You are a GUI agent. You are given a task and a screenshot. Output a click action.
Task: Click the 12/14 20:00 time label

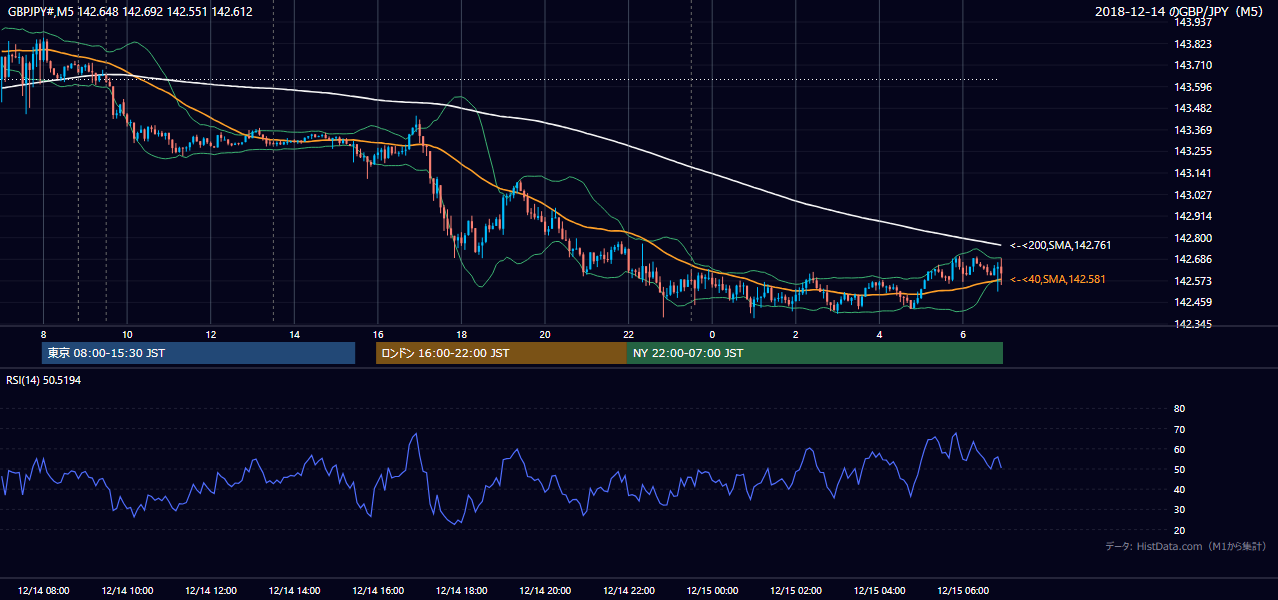544,591
